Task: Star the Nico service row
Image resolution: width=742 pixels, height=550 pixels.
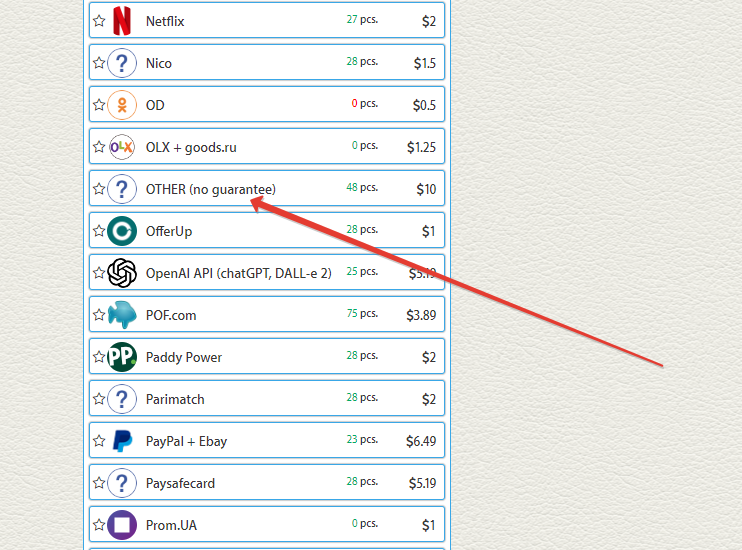Action: point(99,62)
